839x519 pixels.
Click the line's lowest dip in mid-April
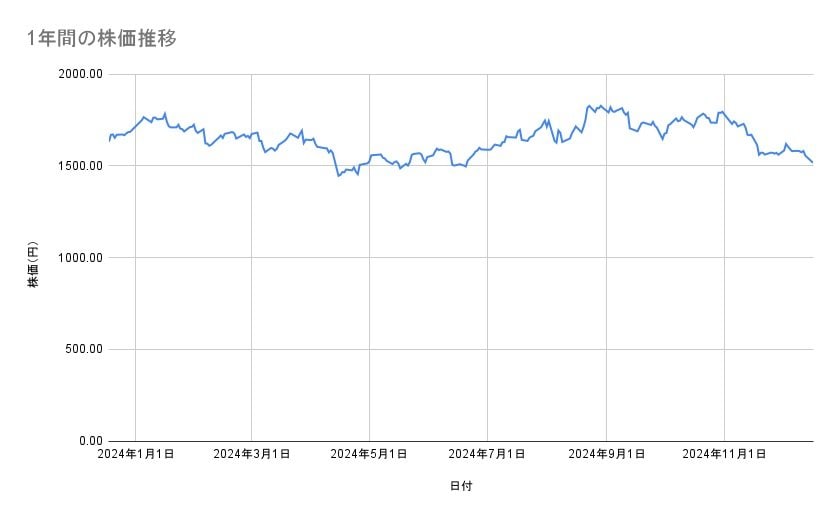pyautogui.click(x=339, y=176)
